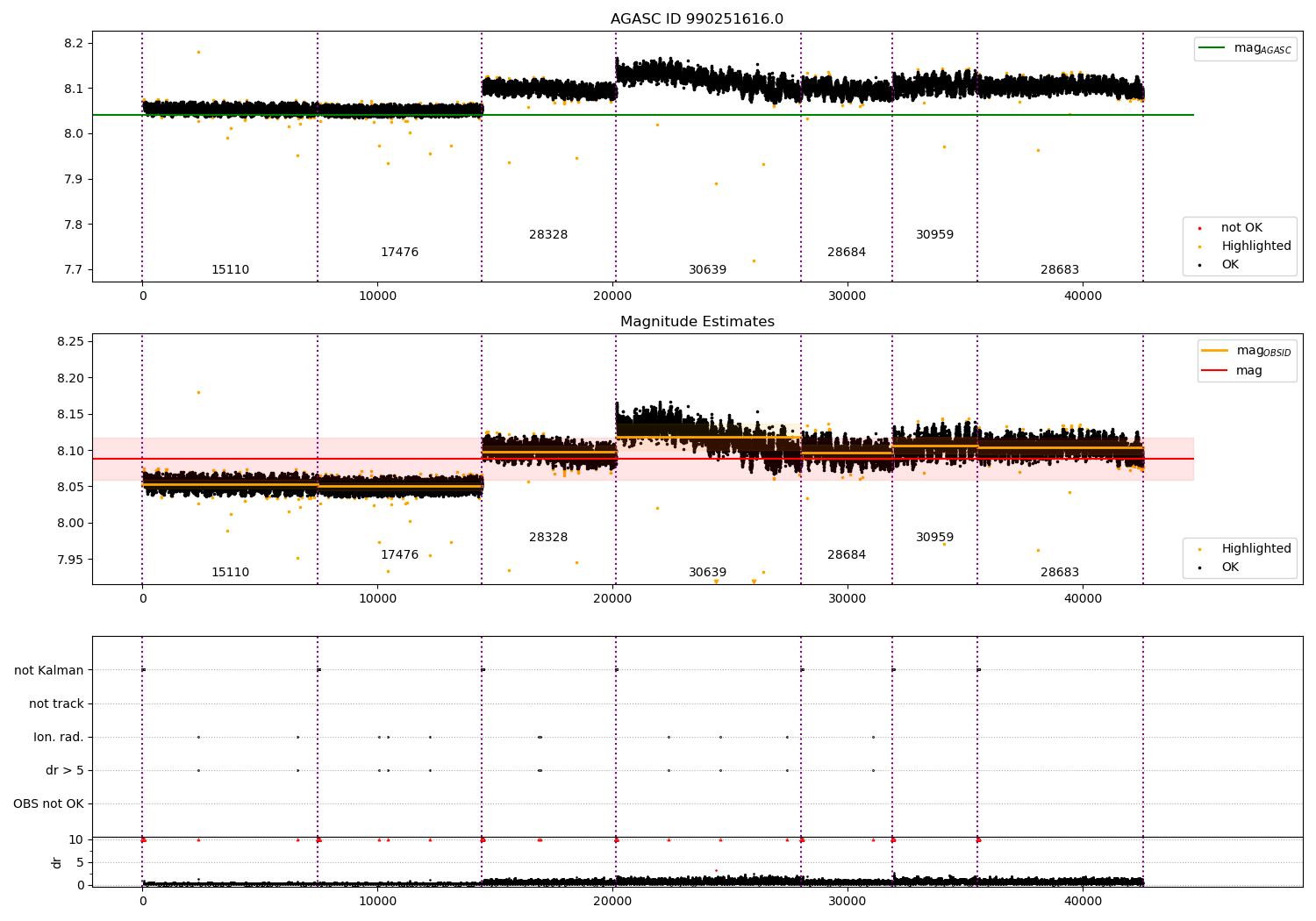Click obsid label 30959 in Magnitude Estimates plot
The width and height of the screenshot is (1316, 921).
point(934,538)
